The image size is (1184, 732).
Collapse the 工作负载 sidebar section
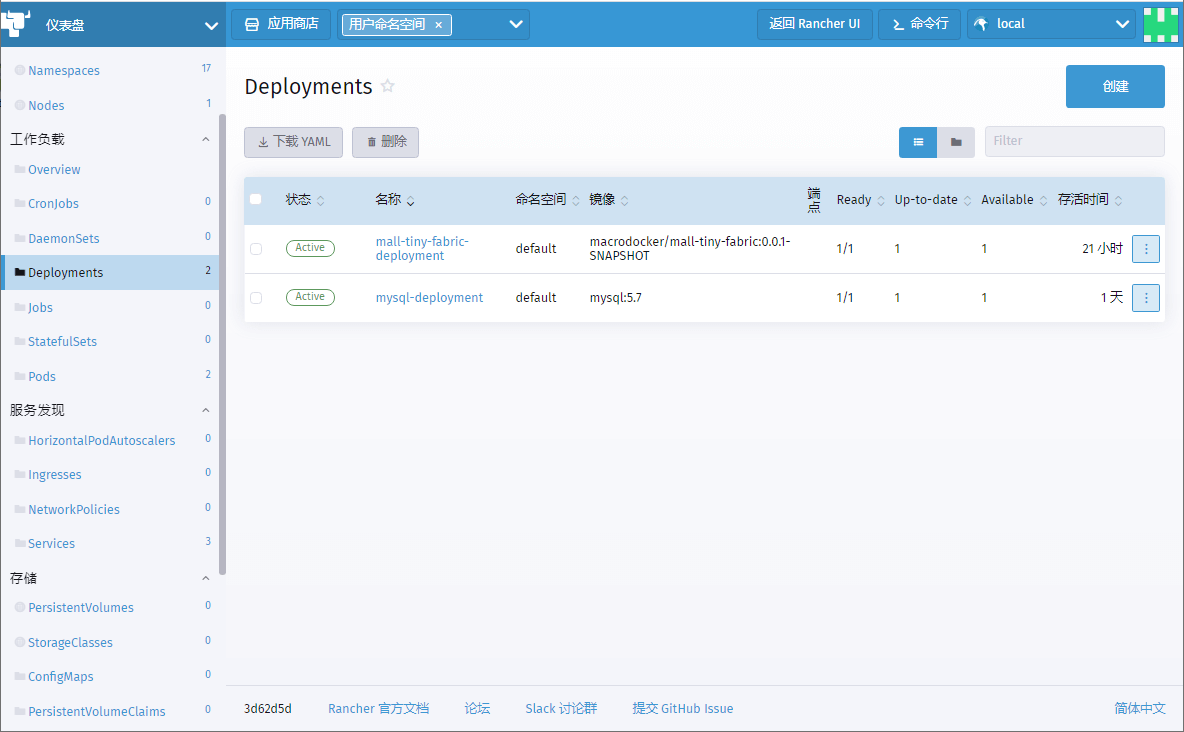[205, 139]
